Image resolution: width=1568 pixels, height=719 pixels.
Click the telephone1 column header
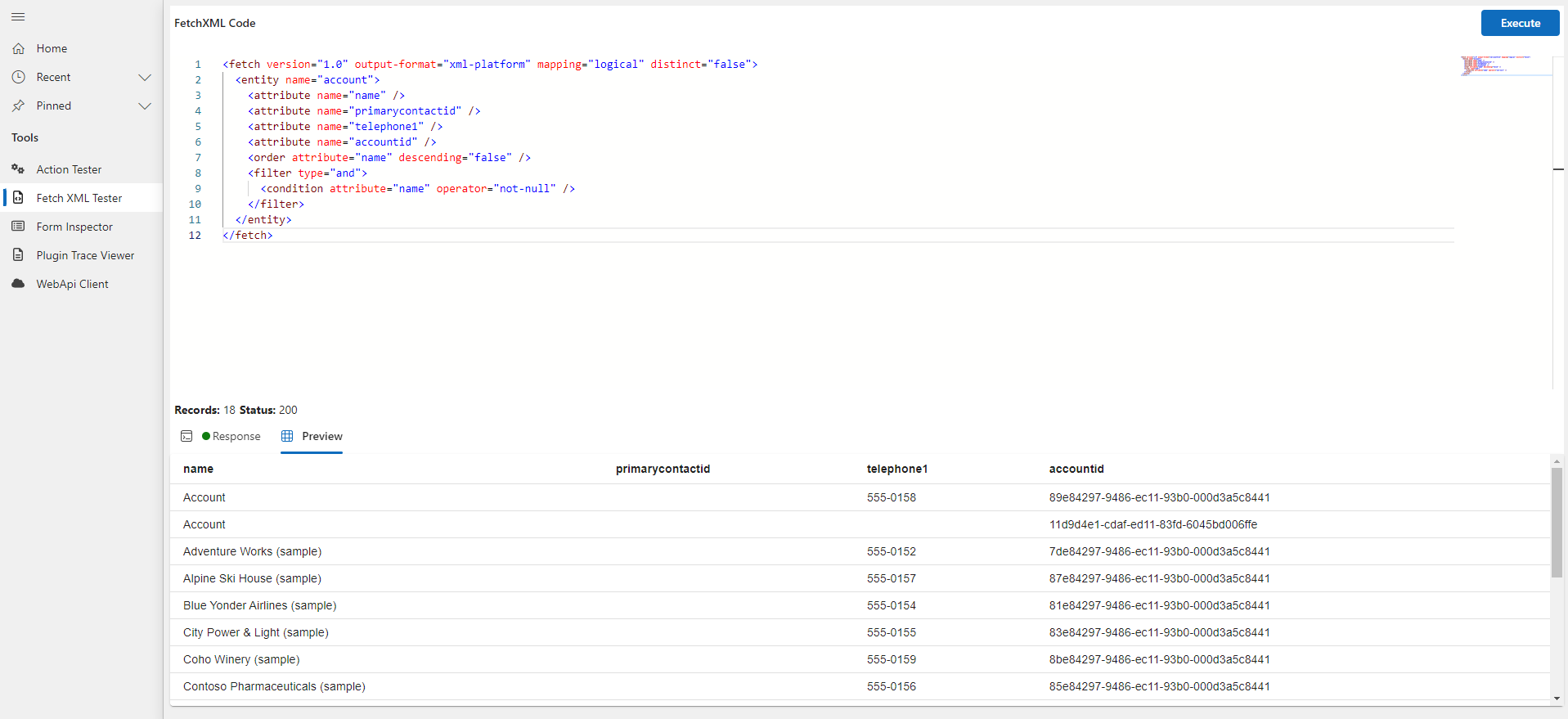pos(897,469)
